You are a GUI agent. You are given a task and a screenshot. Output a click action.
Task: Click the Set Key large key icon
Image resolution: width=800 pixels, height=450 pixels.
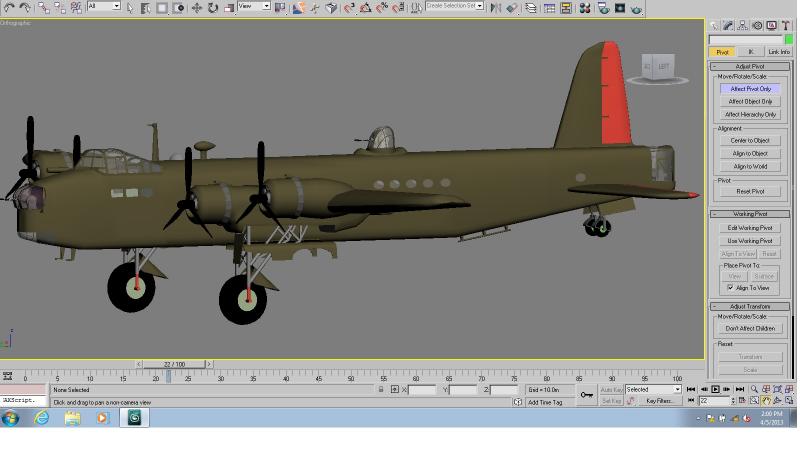[x=587, y=395]
